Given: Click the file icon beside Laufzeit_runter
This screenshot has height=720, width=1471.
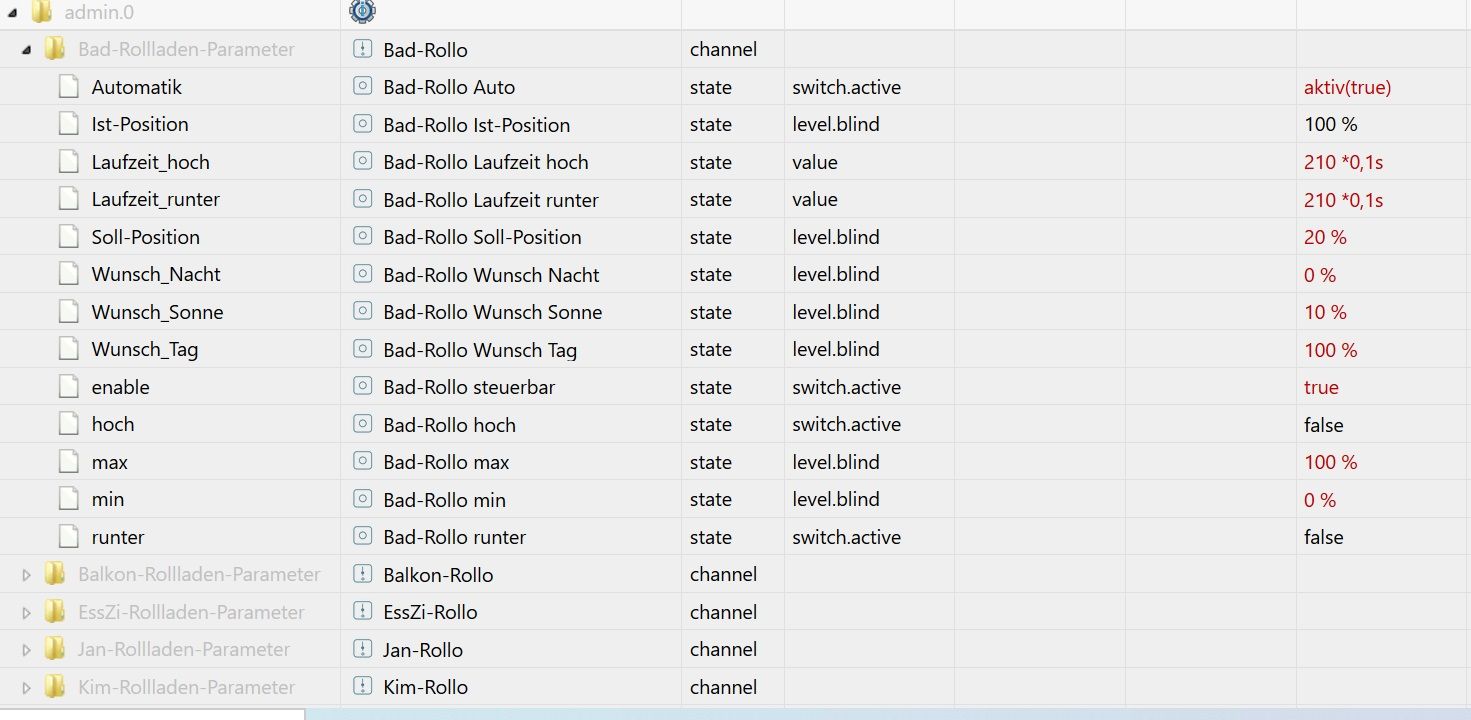Looking at the screenshot, I should click(68, 199).
